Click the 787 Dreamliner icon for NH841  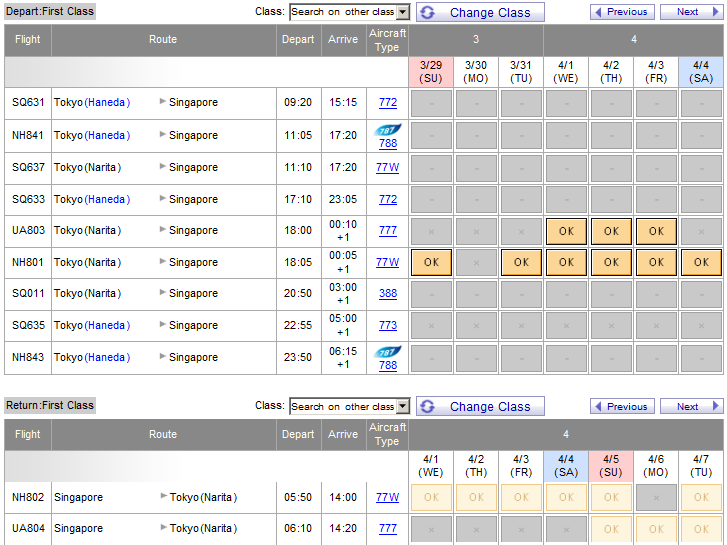pyautogui.click(x=387, y=129)
